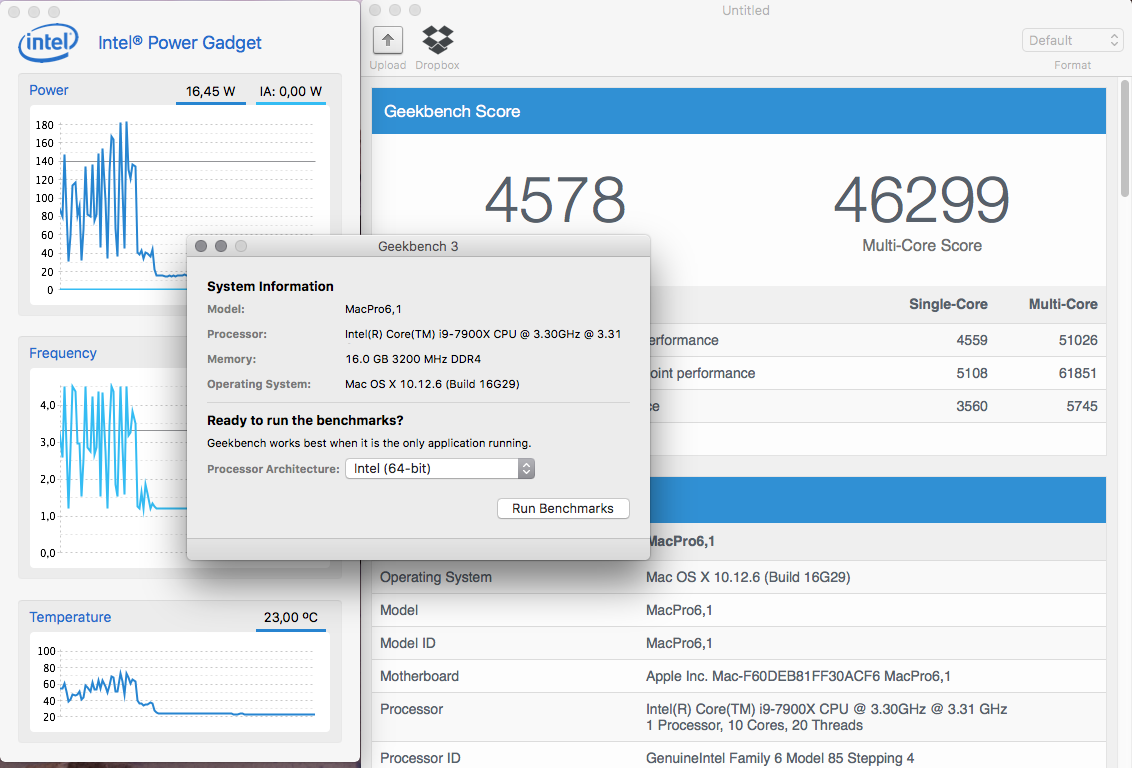The height and width of the screenshot is (768, 1132).
Task: Click the Multi-Core Score label
Action: (922, 245)
